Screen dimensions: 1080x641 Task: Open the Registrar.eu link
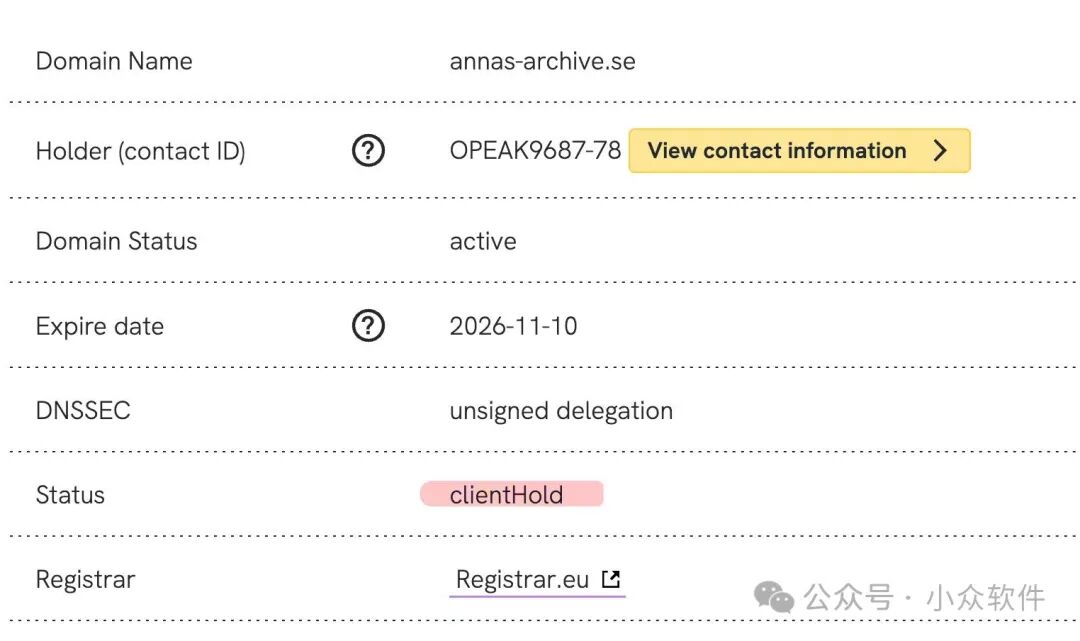[522, 580]
